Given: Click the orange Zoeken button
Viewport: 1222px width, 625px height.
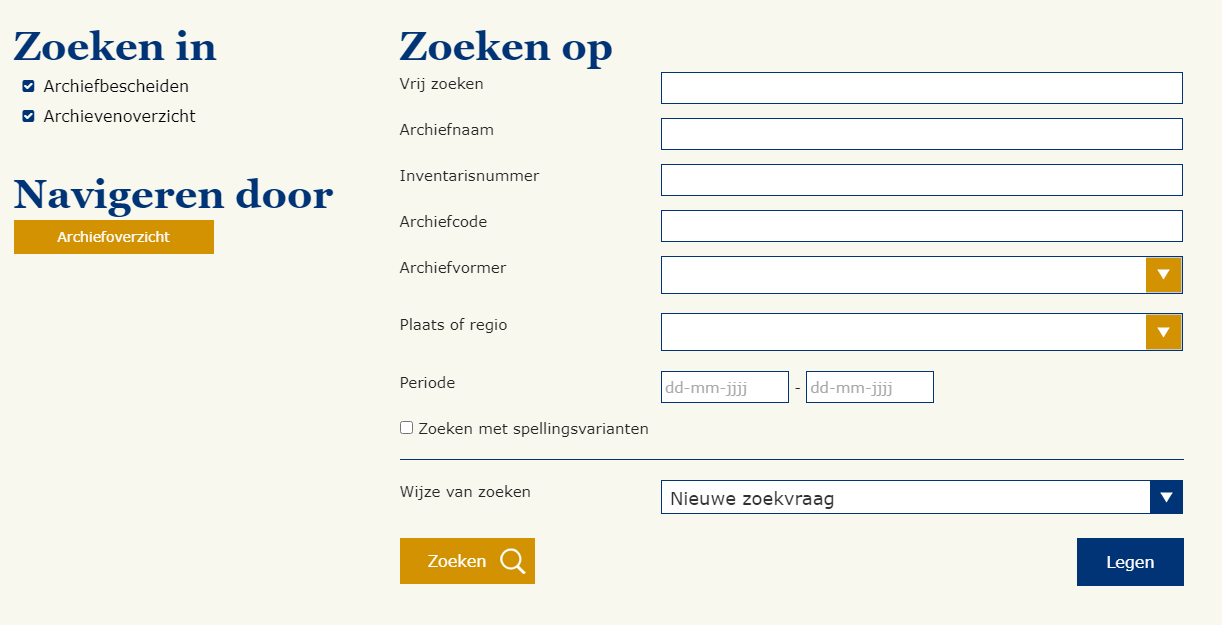Looking at the screenshot, I should point(467,561).
